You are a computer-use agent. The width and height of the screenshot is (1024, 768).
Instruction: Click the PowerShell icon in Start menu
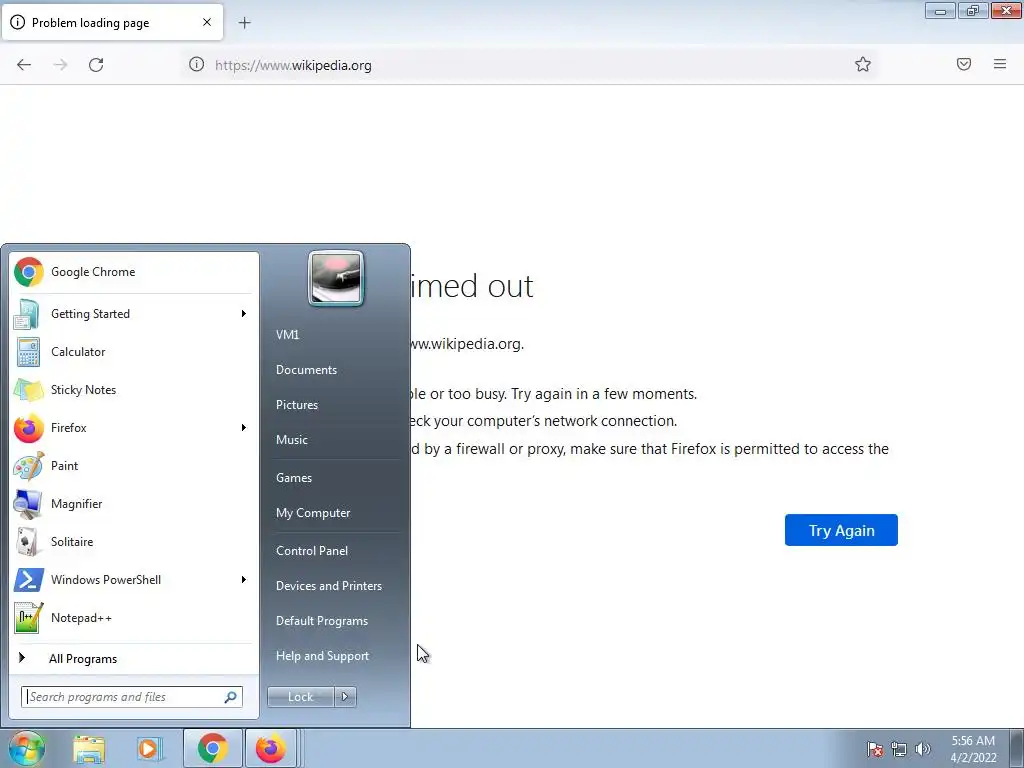[29, 579]
